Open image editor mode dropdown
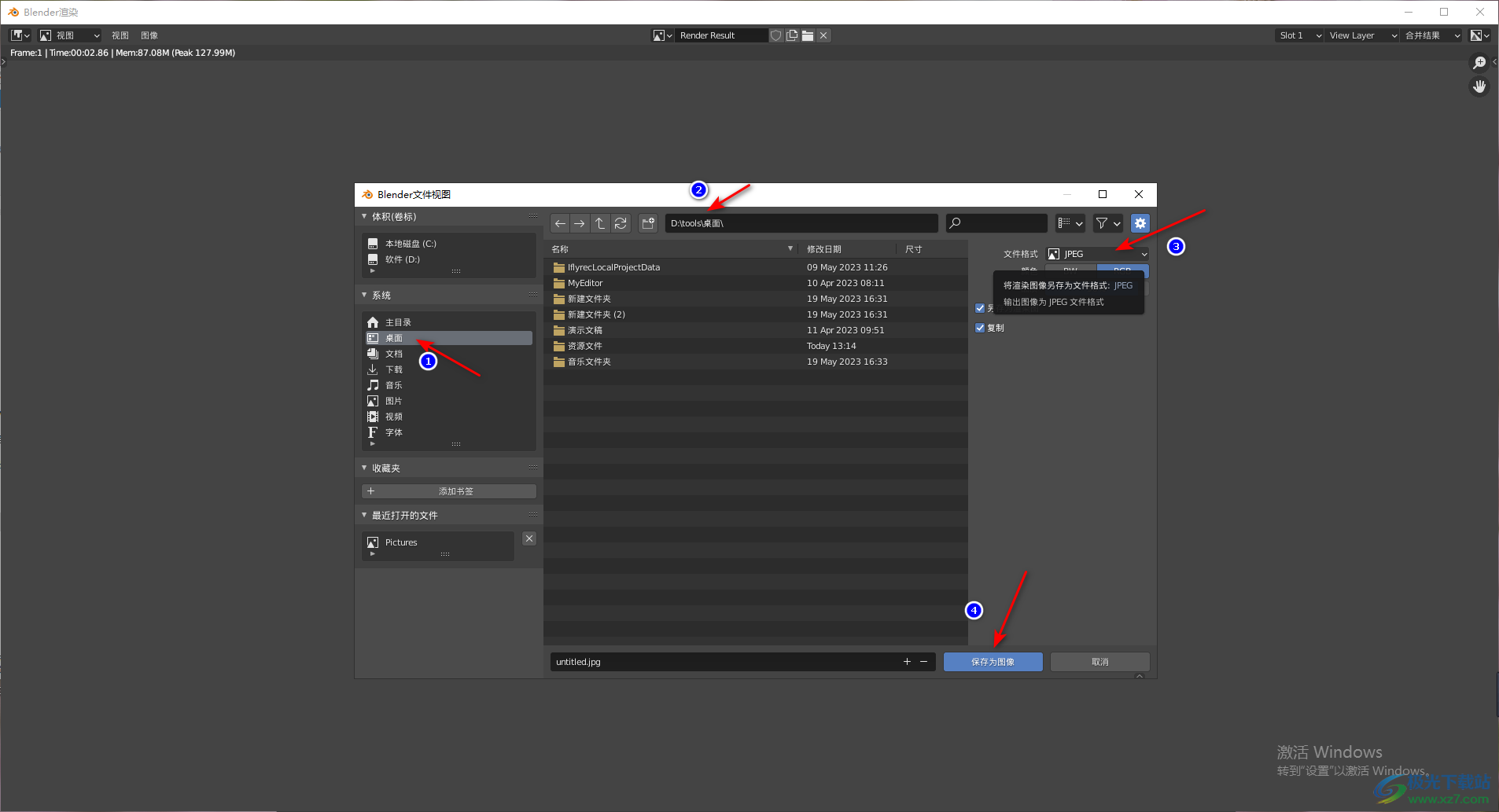 coord(70,35)
